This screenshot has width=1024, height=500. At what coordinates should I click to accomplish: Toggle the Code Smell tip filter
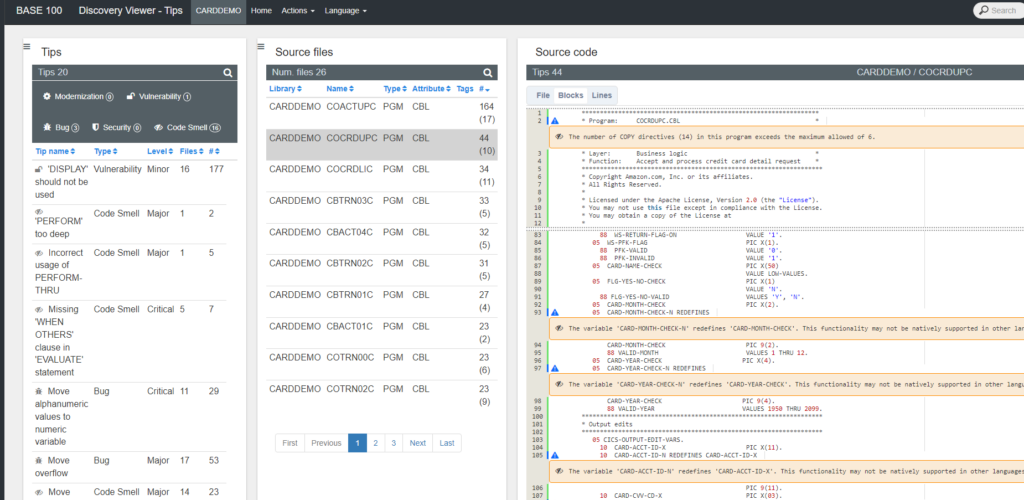coord(186,128)
